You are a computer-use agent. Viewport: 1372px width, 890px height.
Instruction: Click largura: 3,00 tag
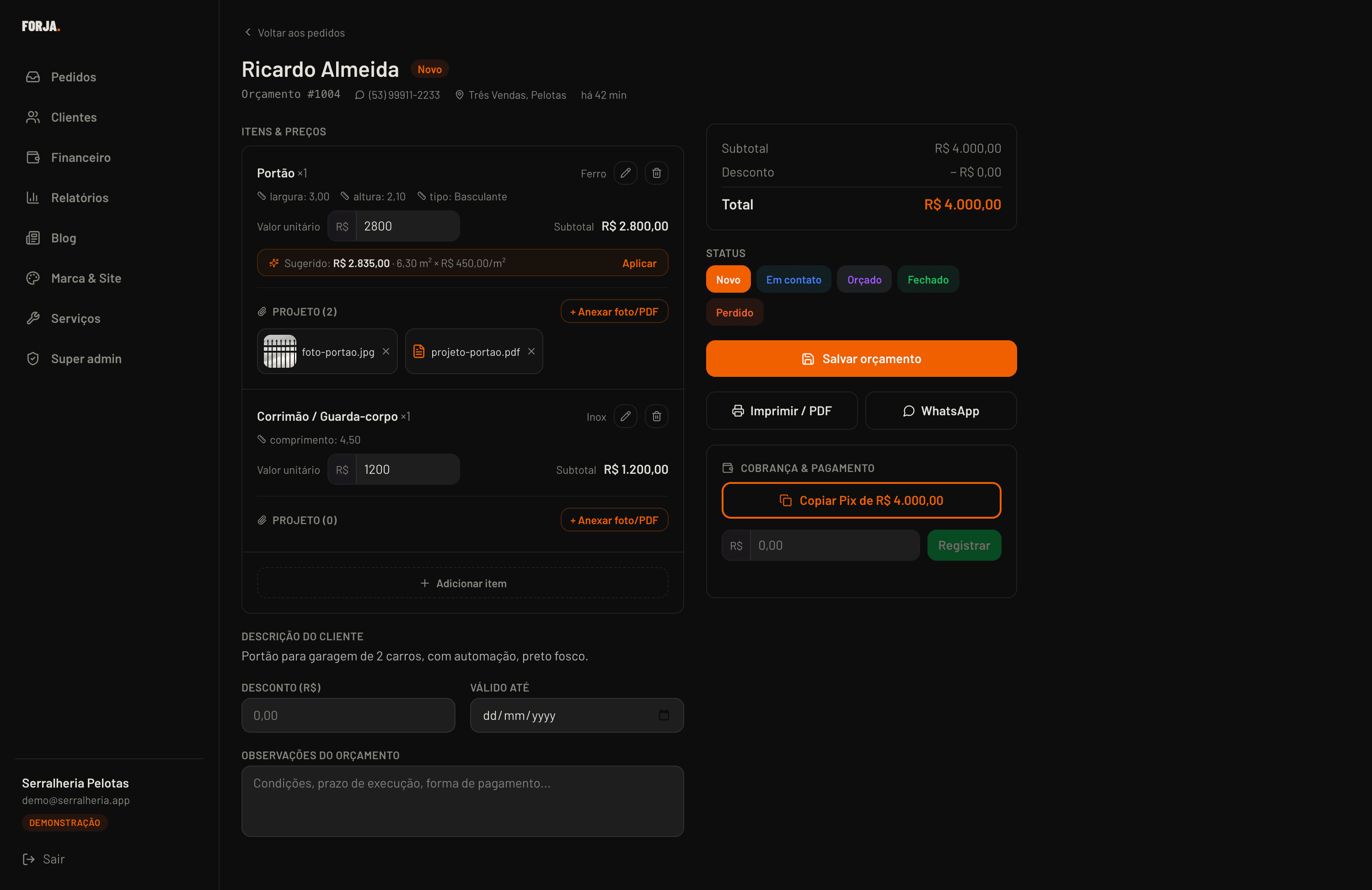294,197
